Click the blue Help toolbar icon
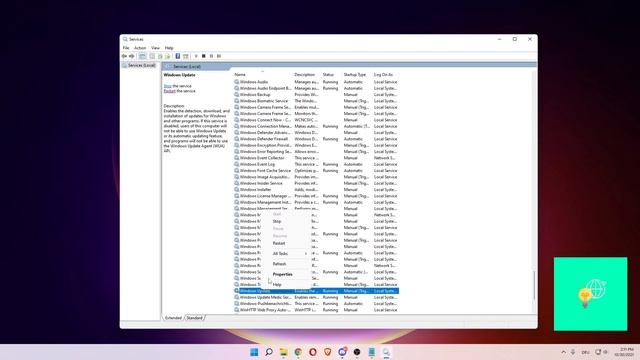 click(178, 56)
